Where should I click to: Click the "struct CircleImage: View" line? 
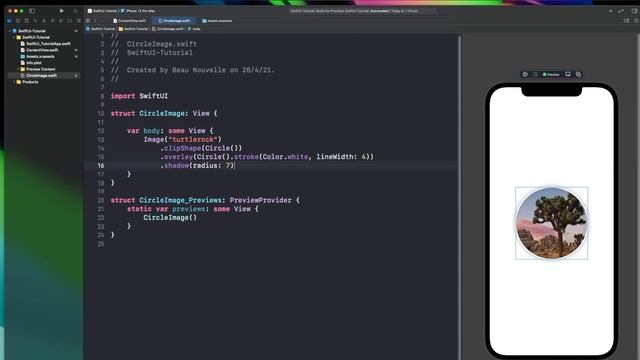point(164,113)
